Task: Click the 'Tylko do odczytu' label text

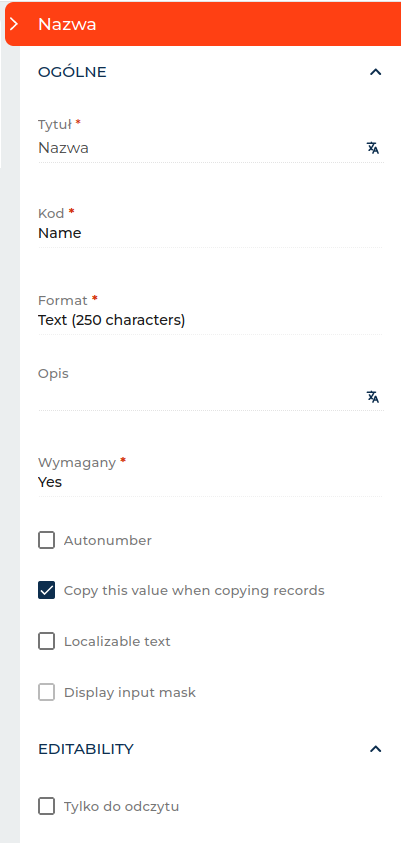Action: [121, 806]
